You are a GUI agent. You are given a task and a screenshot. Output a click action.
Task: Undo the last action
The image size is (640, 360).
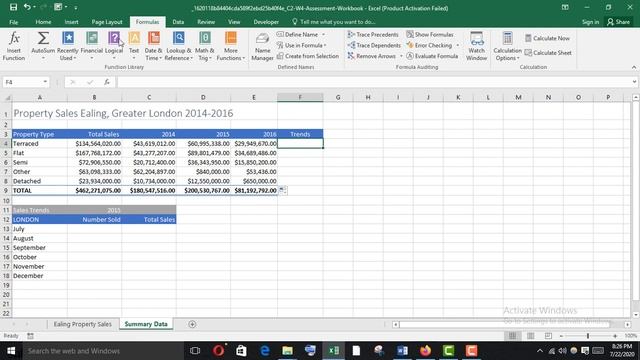[27, 7]
